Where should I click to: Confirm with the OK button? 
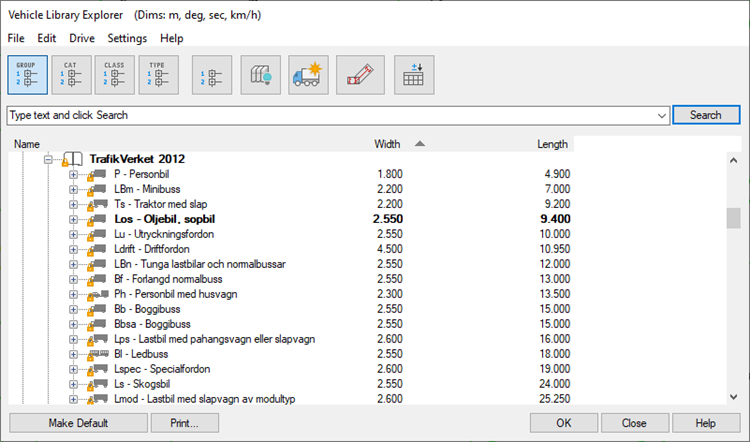[x=564, y=423]
